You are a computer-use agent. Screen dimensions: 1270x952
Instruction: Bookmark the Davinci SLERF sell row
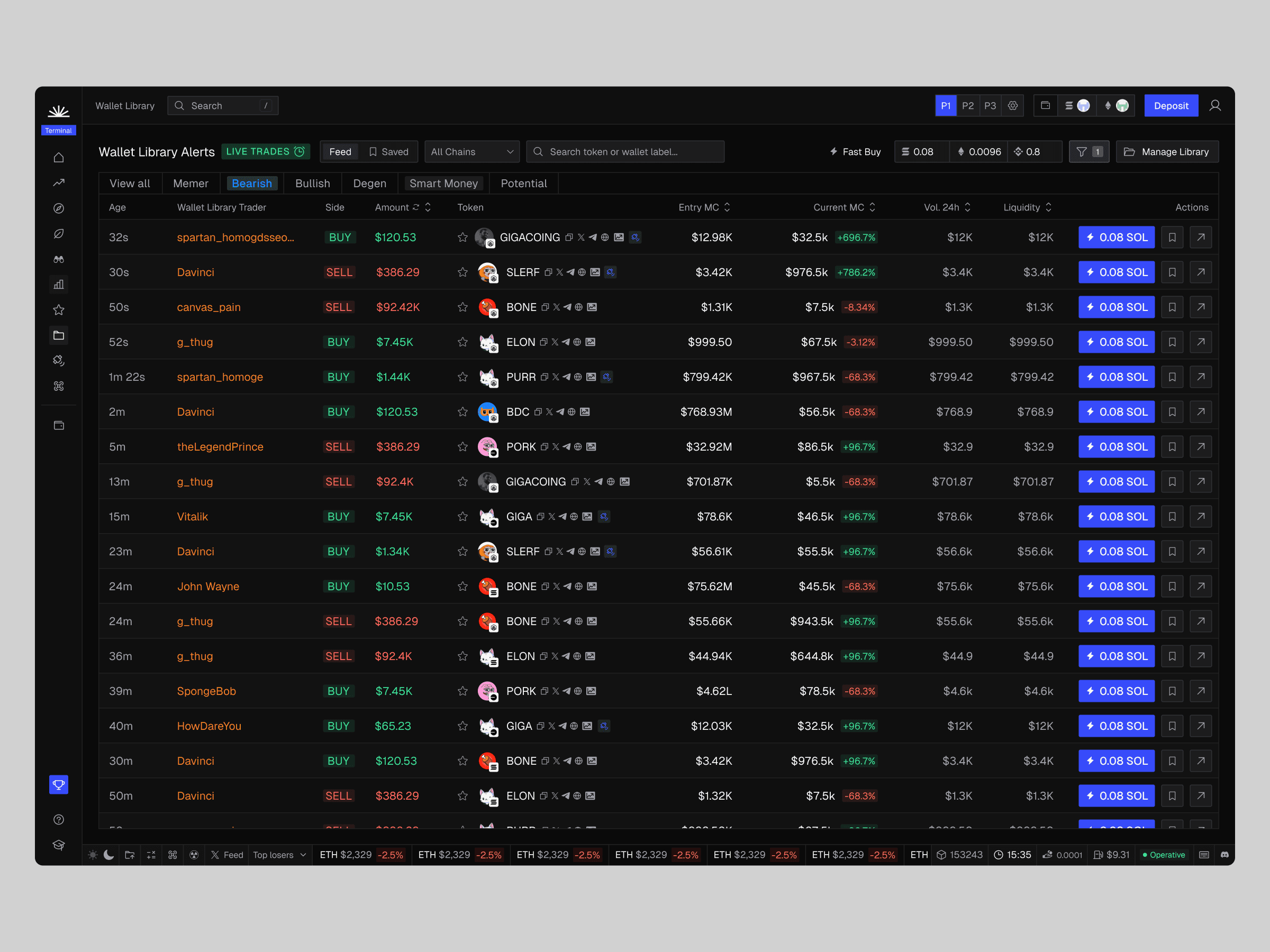tap(1172, 272)
